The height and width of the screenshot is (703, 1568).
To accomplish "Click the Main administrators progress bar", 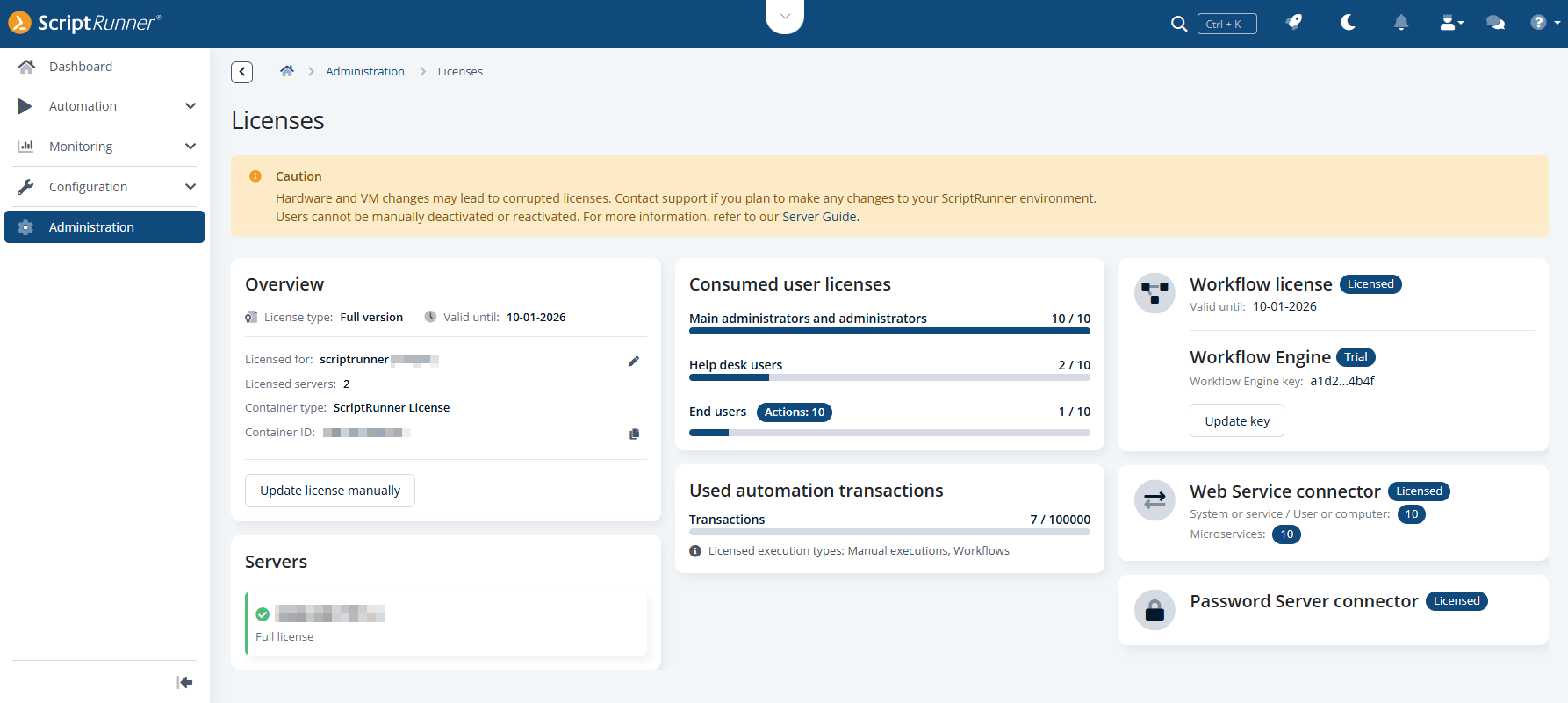I will tap(889, 331).
